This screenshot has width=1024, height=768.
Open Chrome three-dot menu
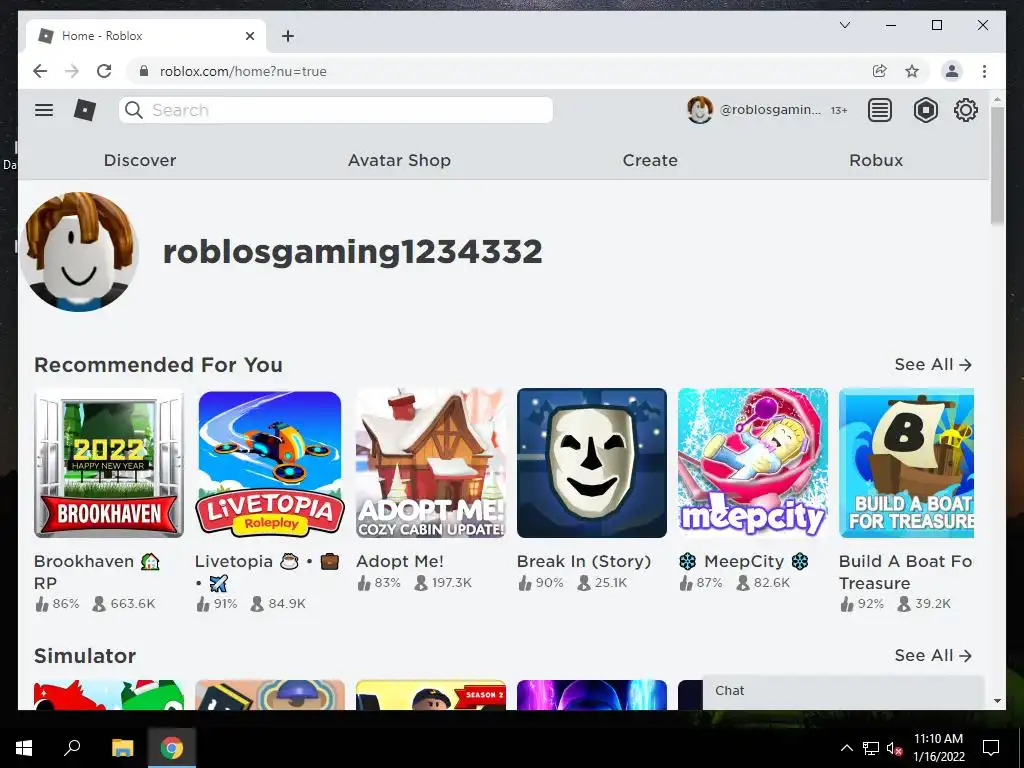point(984,71)
